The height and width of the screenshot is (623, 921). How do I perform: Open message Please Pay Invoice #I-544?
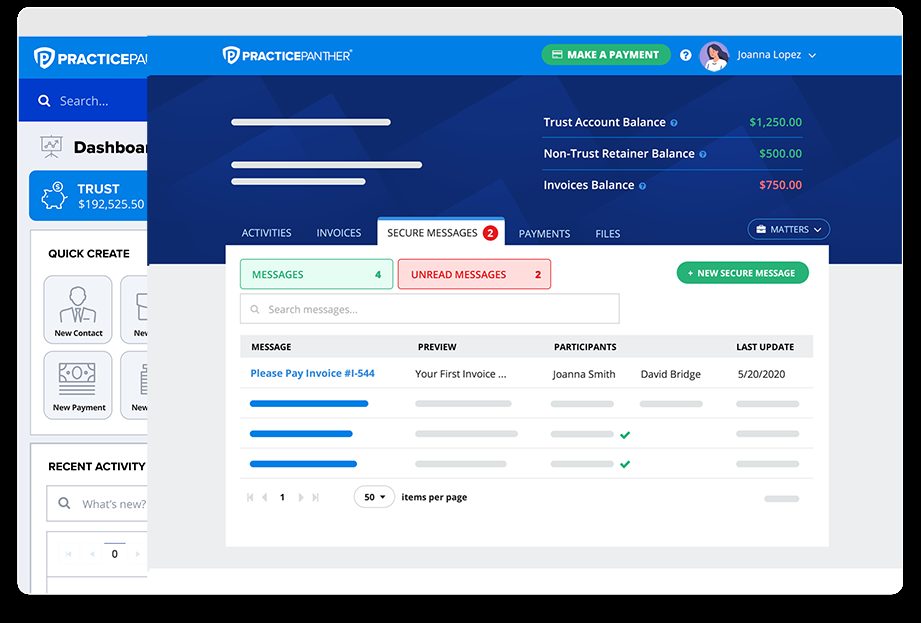click(x=312, y=373)
